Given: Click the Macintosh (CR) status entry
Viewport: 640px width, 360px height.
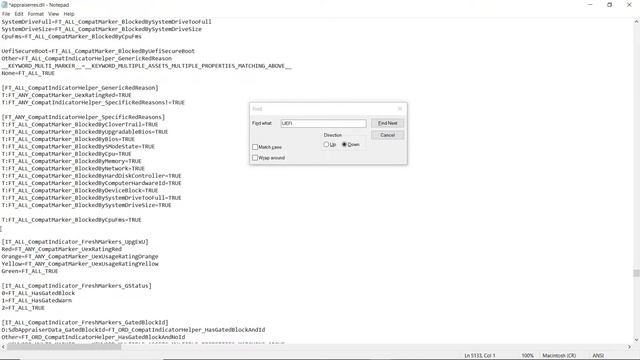Looking at the screenshot, I should (x=559, y=356).
